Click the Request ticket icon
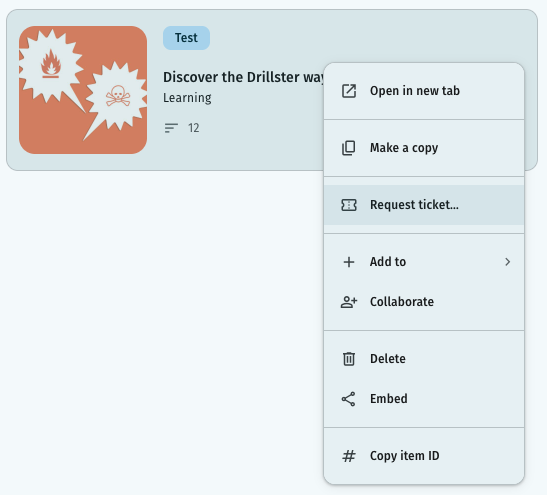 (349, 205)
